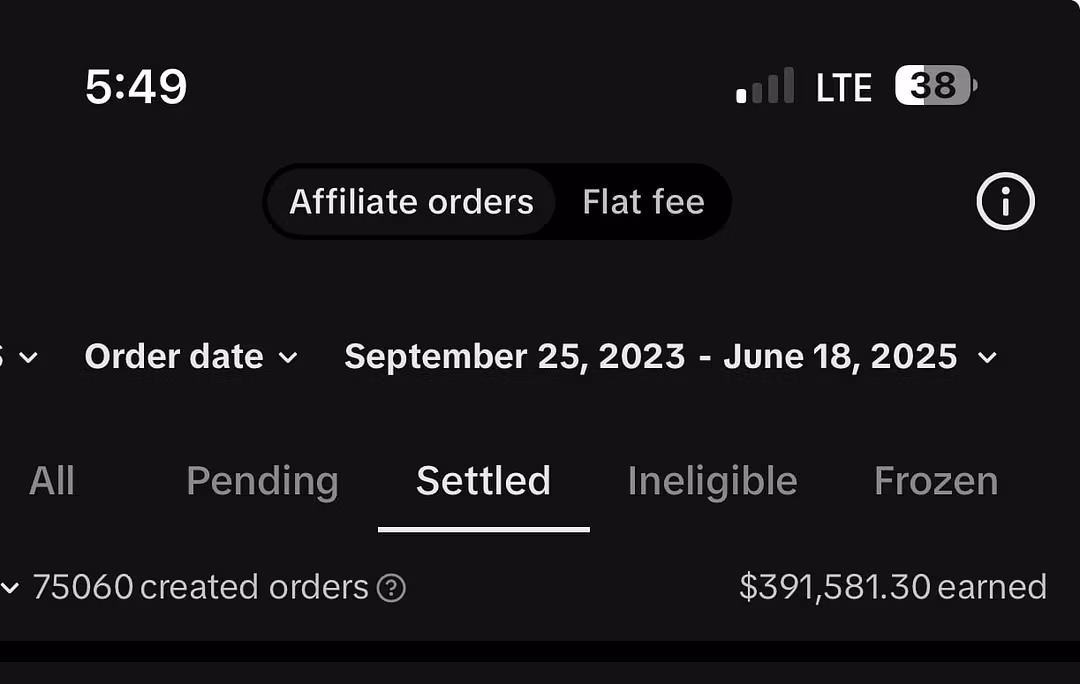
Task: Switch to Affiliate orders segment
Action: click(x=411, y=202)
